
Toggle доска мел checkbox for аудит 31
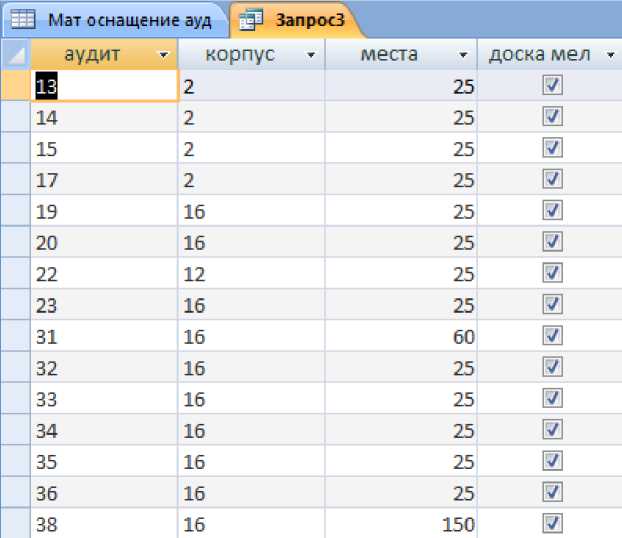[553, 336]
